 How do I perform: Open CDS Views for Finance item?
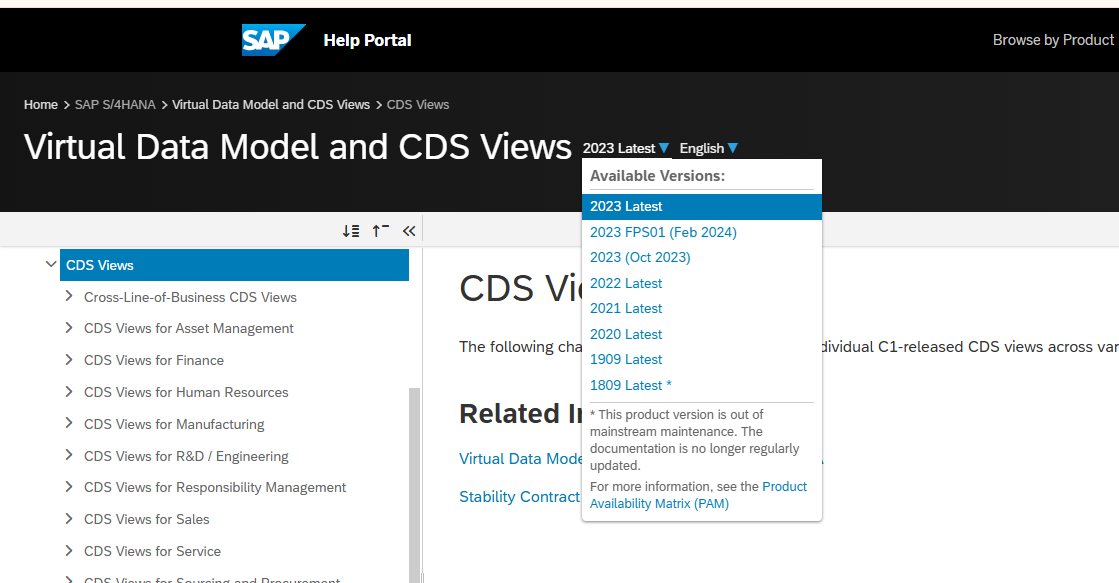[153, 360]
